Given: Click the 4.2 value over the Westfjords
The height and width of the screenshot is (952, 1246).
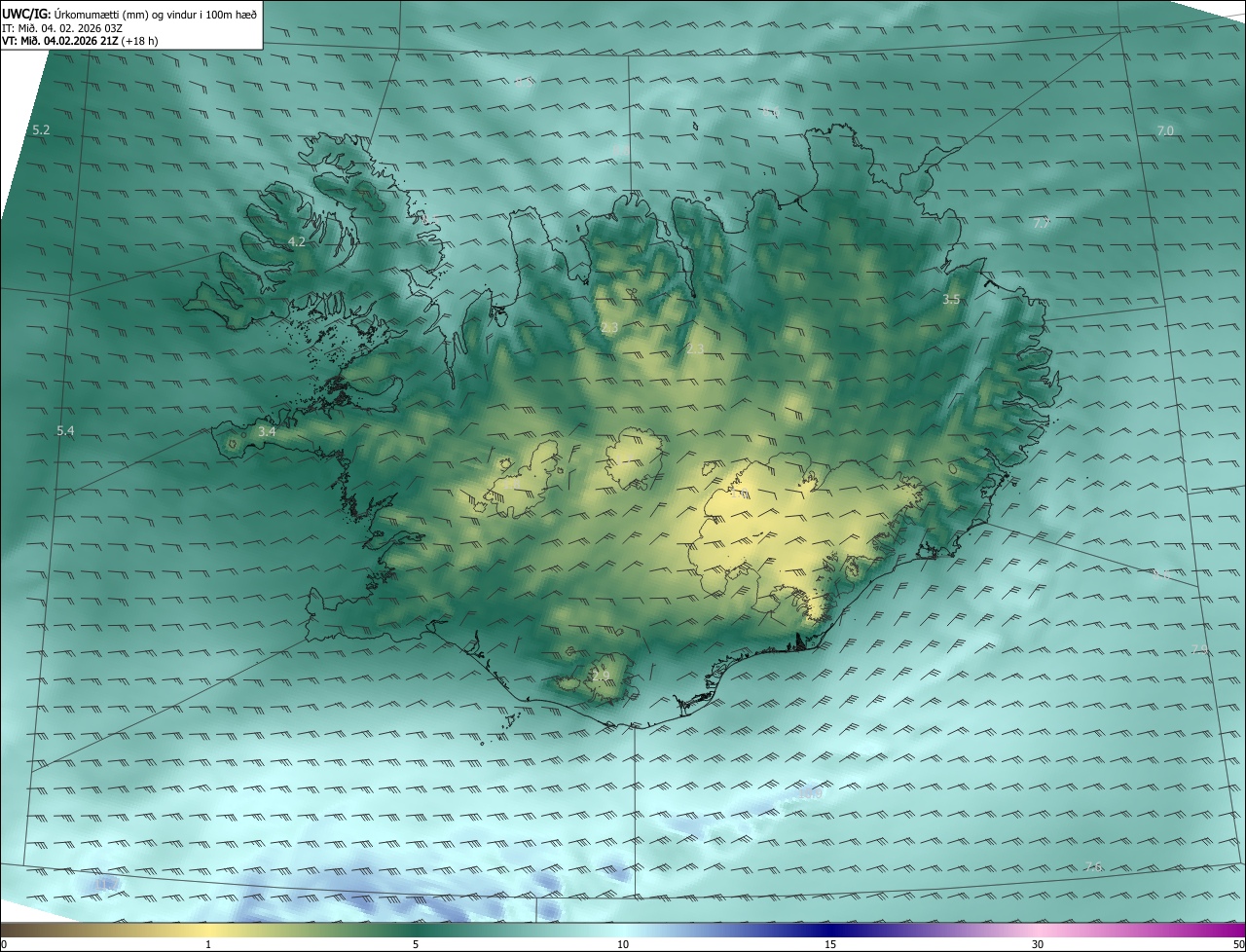Looking at the screenshot, I should click(x=297, y=241).
